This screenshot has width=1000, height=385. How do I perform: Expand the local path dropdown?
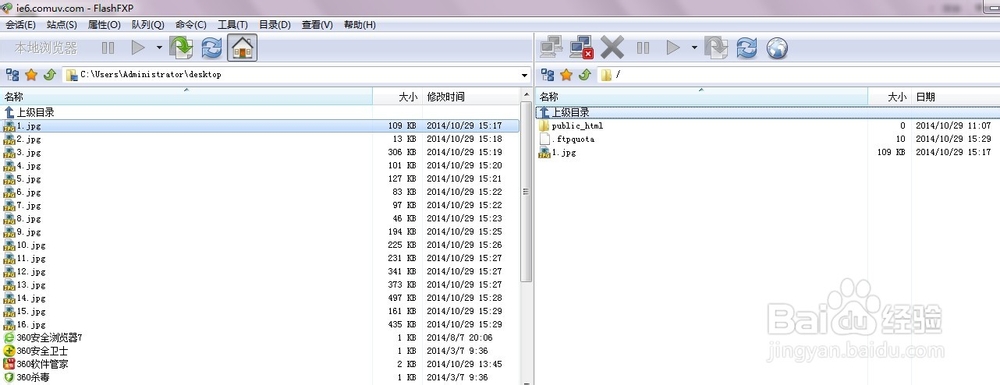tap(525, 75)
